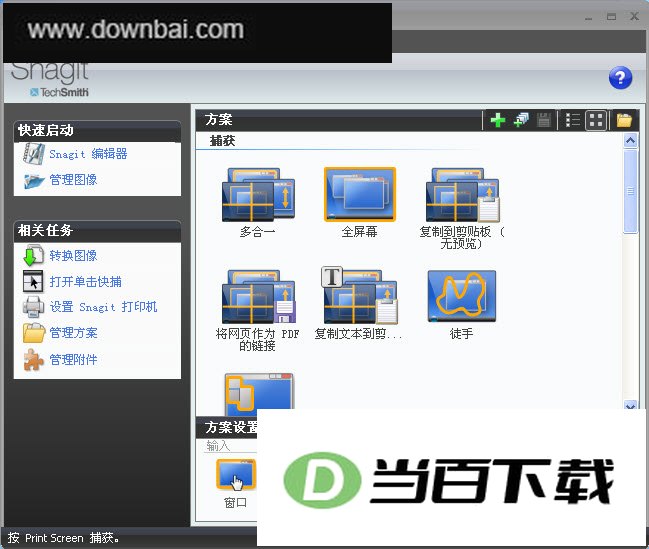Click the 转换图像 green arrow icon

(x=33, y=255)
